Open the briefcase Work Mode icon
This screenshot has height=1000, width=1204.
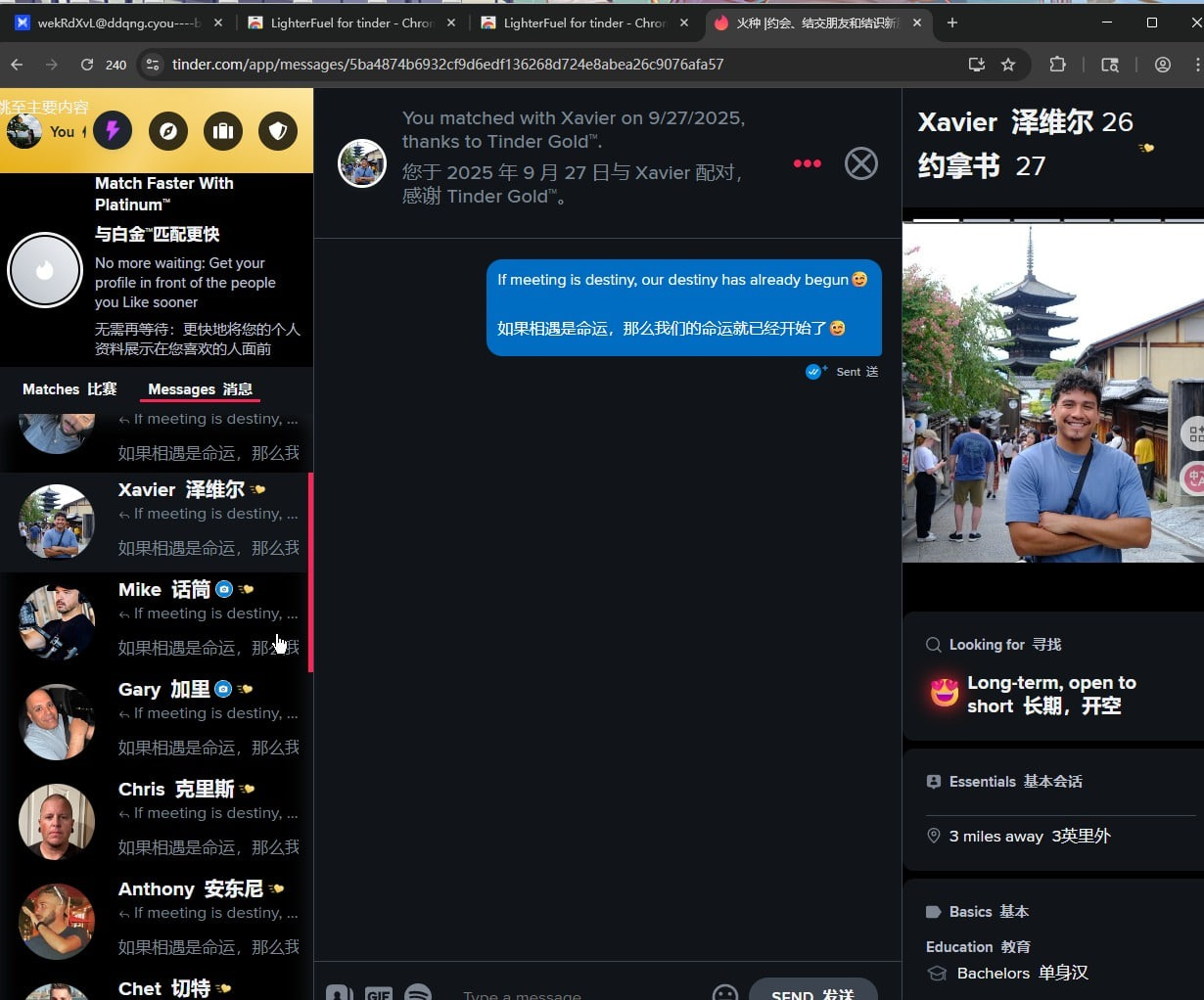tap(223, 131)
